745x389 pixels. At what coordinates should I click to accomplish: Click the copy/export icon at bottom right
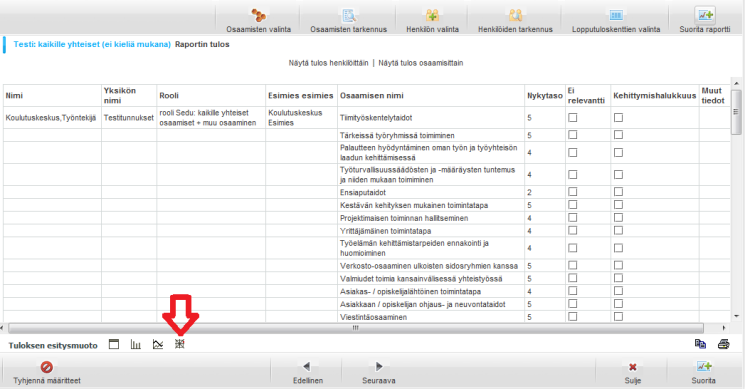click(700, 344)
